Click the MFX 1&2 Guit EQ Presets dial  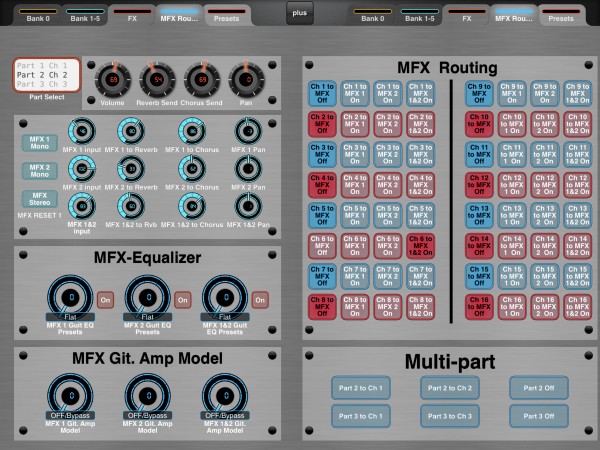click(x=225, y=297)
